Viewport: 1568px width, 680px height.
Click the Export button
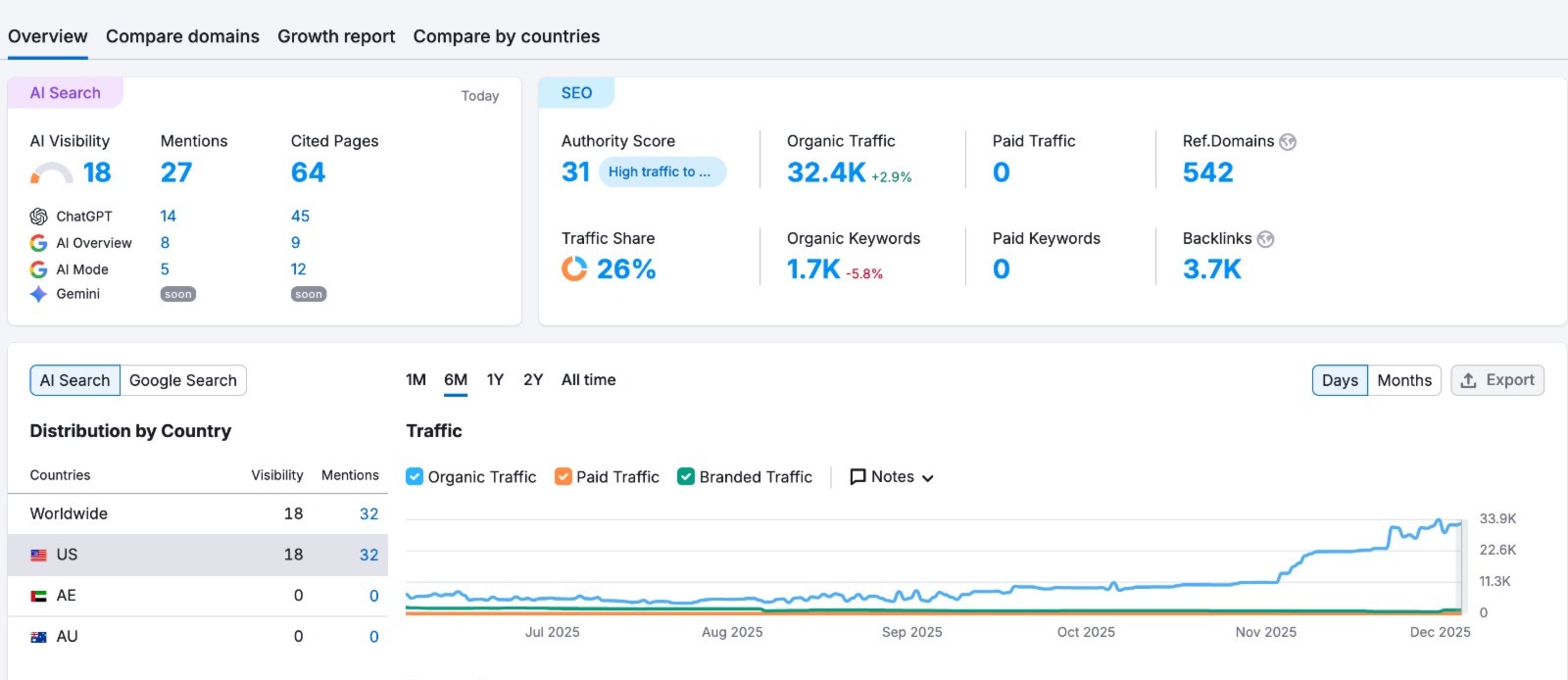1497,380
